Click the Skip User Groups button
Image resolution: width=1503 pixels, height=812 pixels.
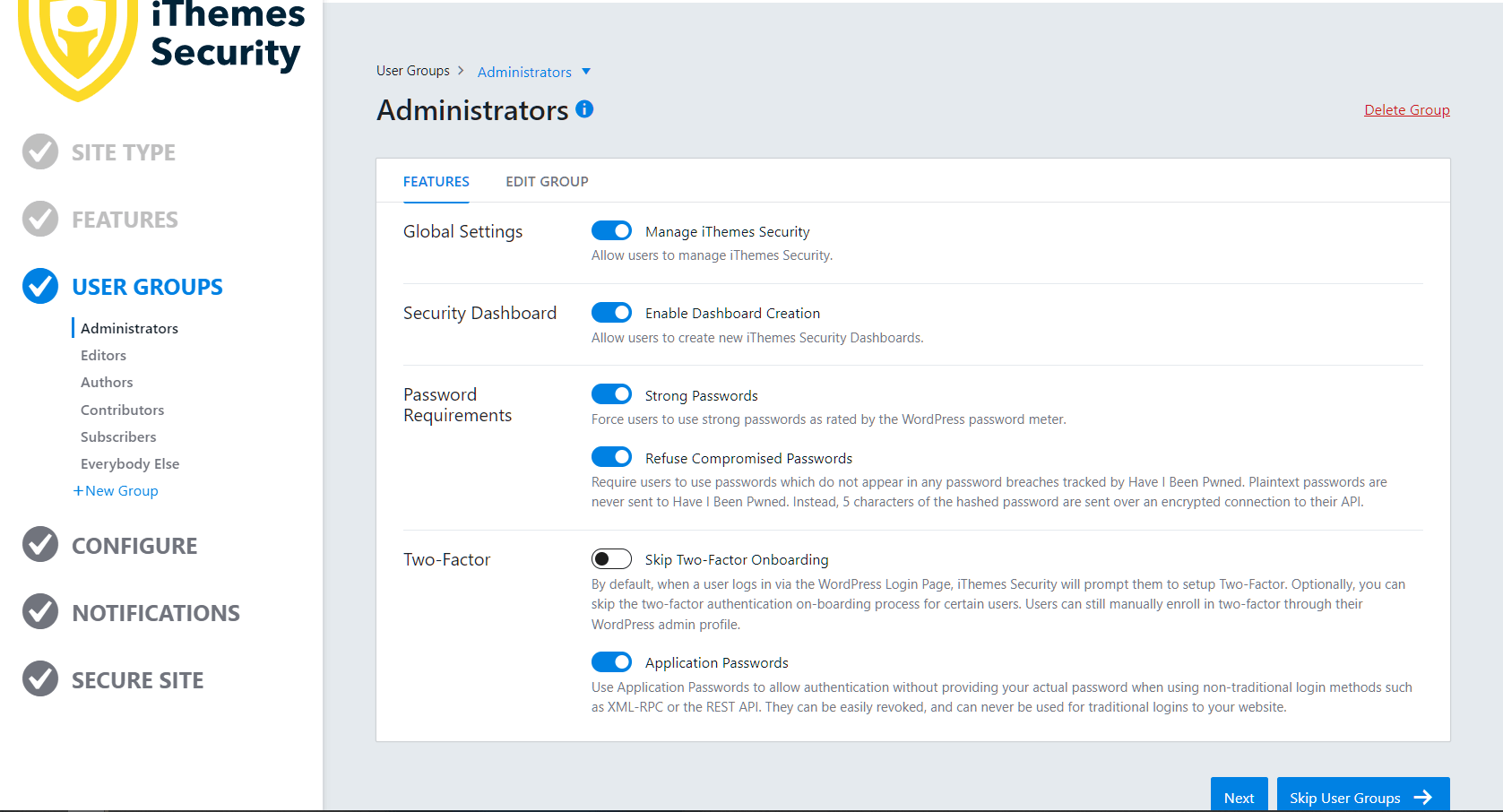point(1363,796)
